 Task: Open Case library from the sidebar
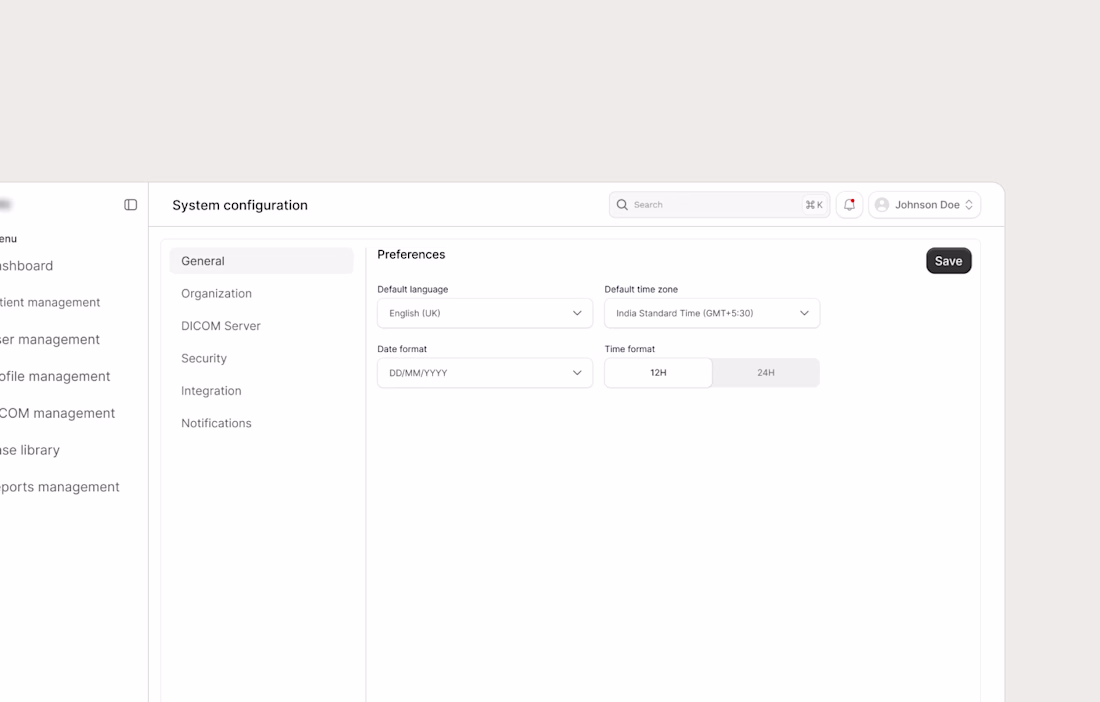(29, 450)
